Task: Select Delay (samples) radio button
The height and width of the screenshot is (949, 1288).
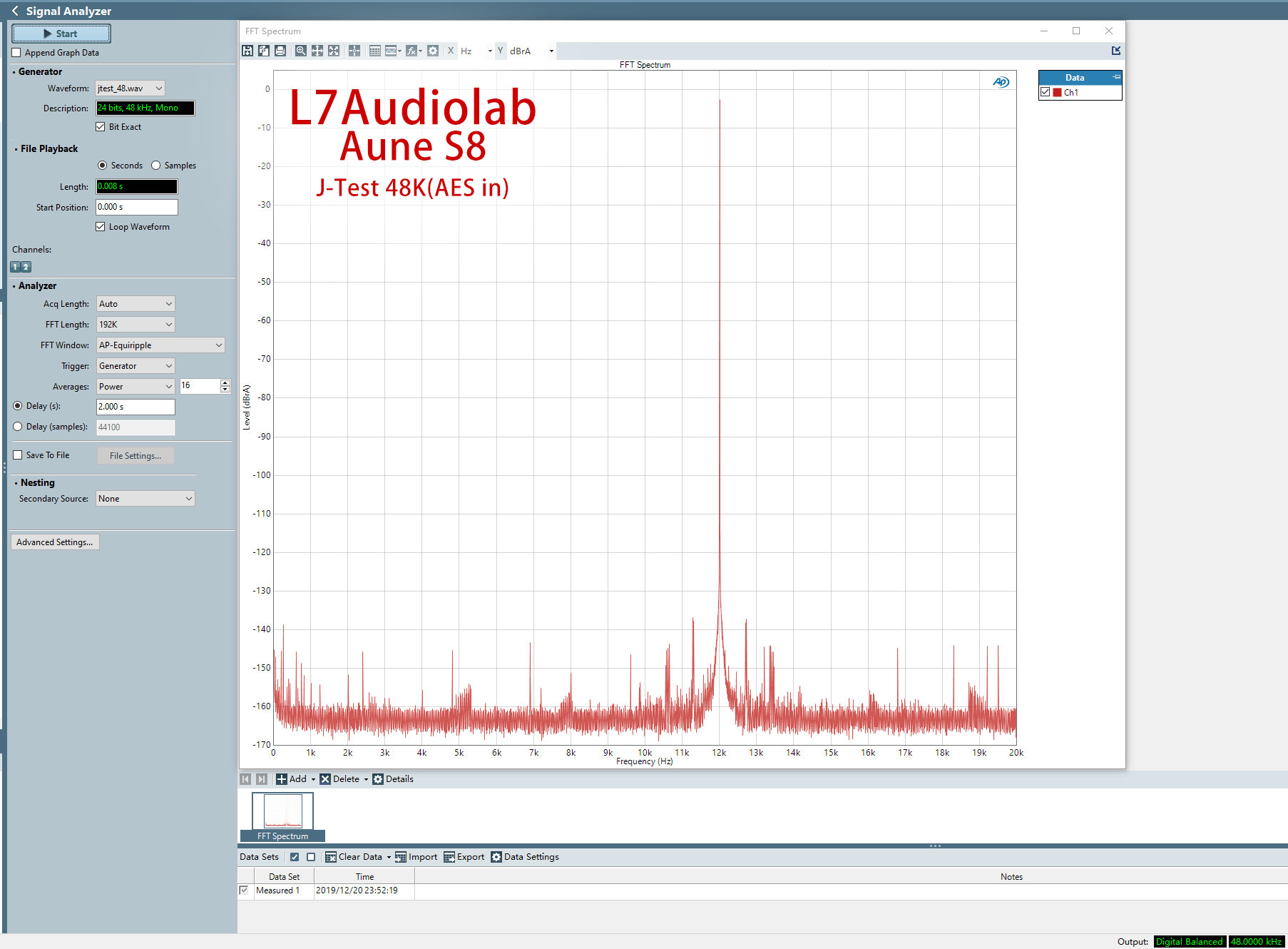Action: 18,427
